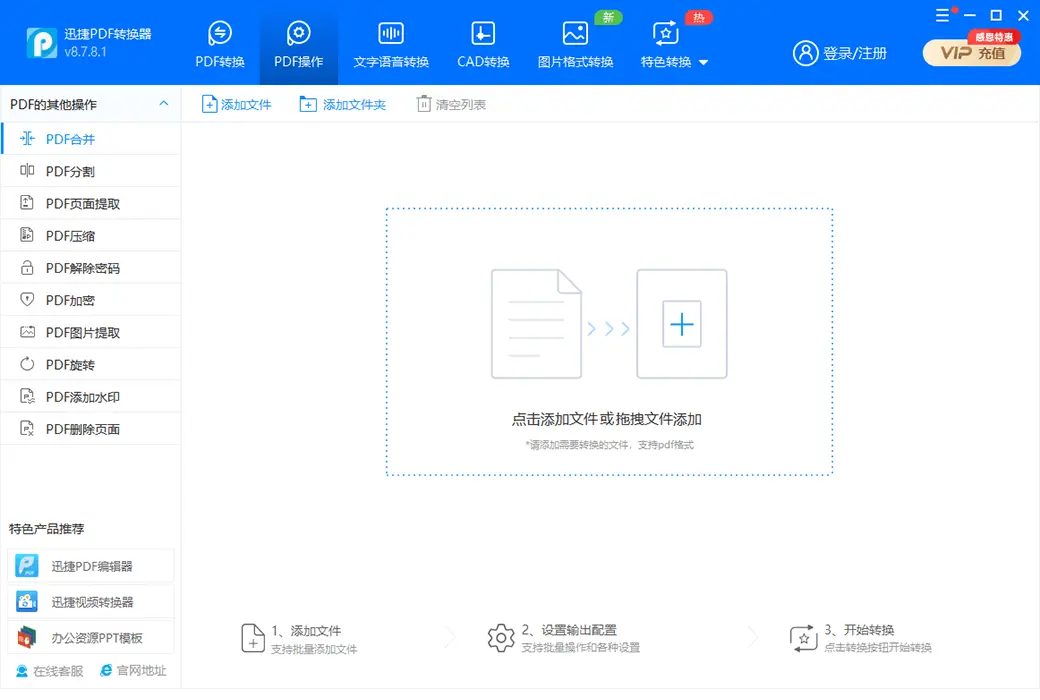The image size is (1040, 700).
Task: Click the 迅捷PDF编辑器 product icon
Action: pyautogui.click(x=27, y=566)
